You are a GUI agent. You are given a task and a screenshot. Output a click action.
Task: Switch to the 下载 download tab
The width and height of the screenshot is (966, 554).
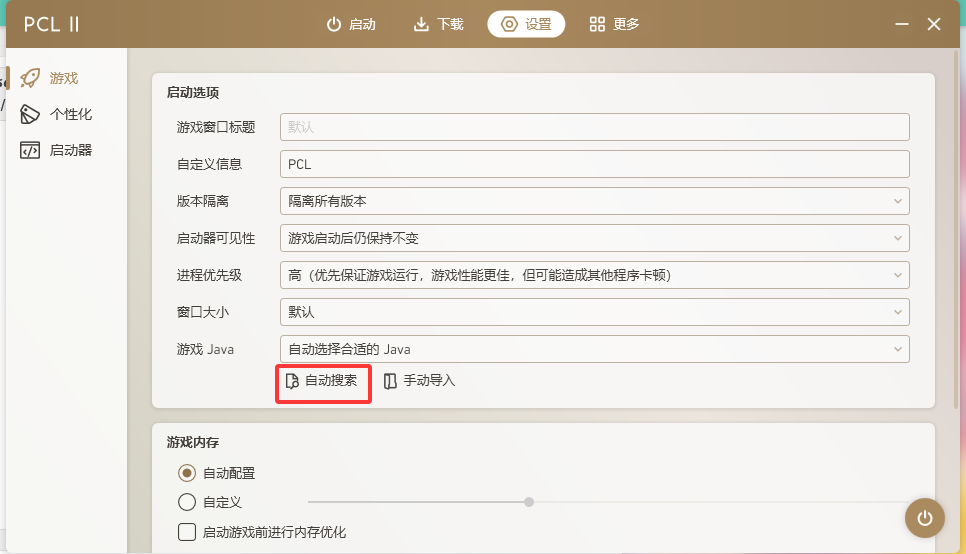coord(438,24)
